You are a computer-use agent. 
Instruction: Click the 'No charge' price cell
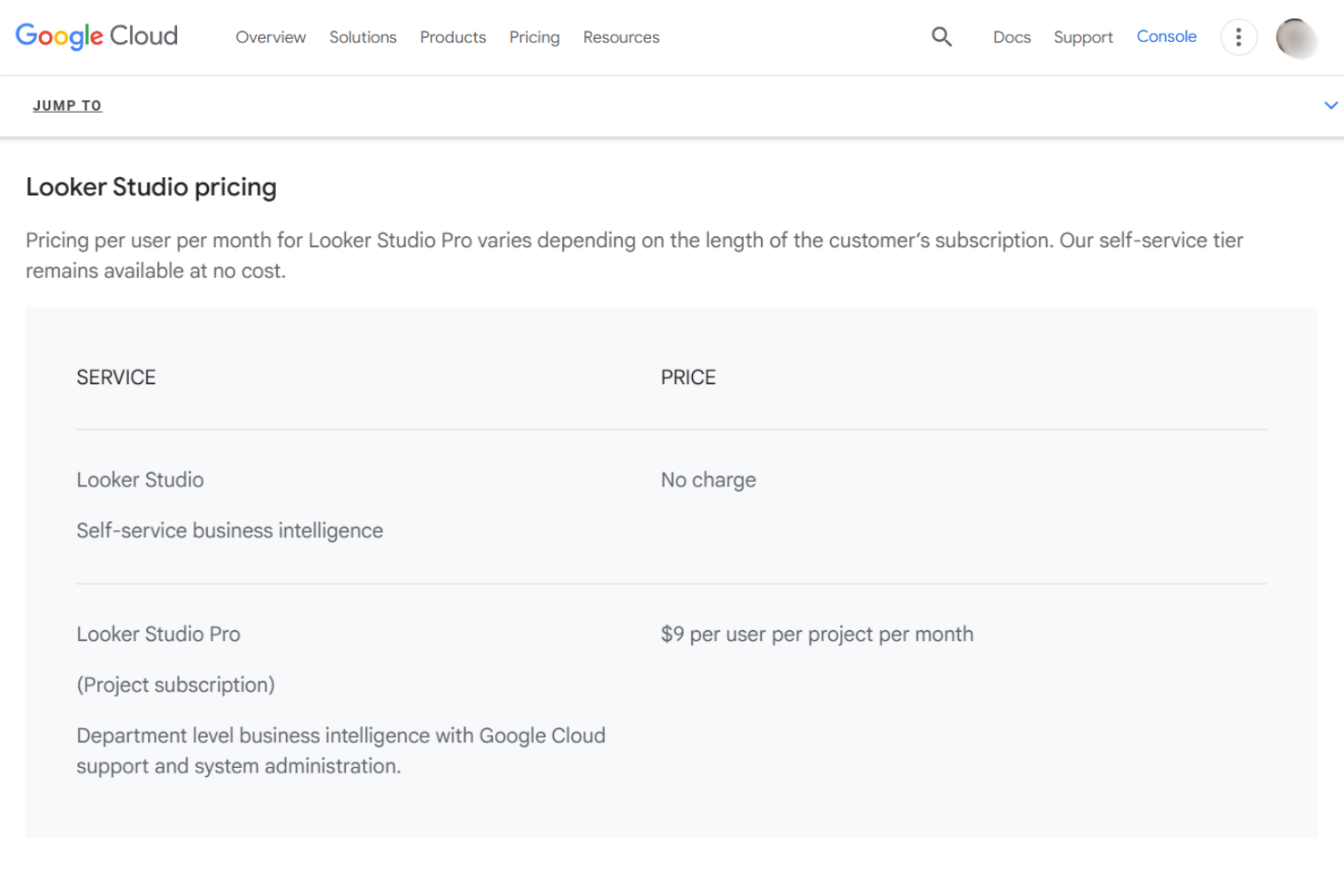click(x=708, y=480)
